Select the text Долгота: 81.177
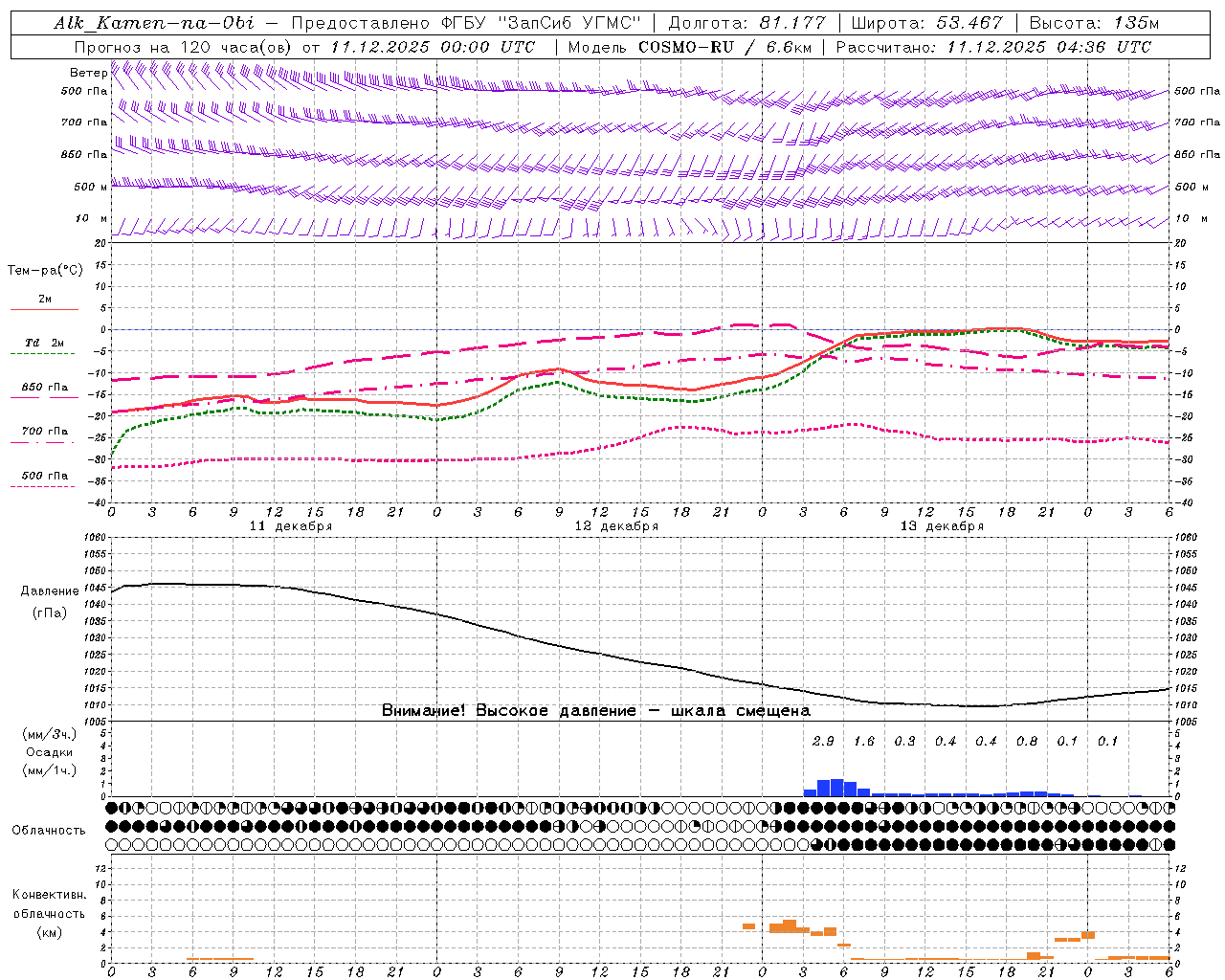This screenshot has height=980, width=1225. [746, 23]
